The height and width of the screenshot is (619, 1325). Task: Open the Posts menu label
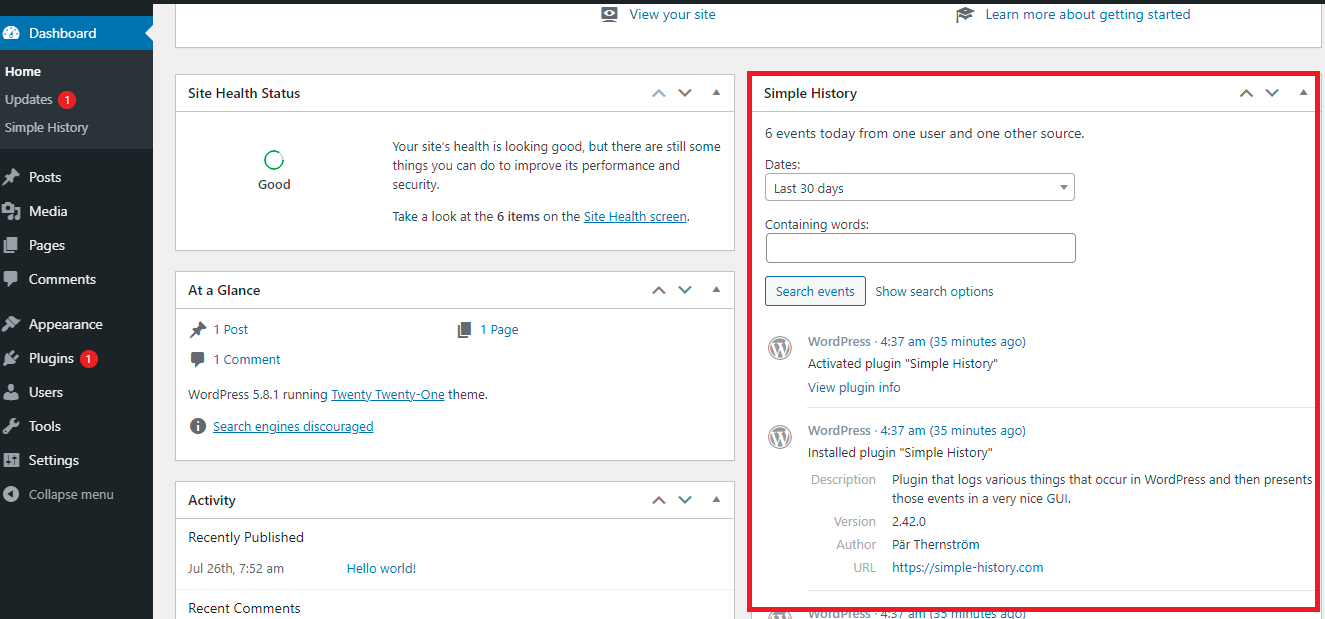pos(45,177)
